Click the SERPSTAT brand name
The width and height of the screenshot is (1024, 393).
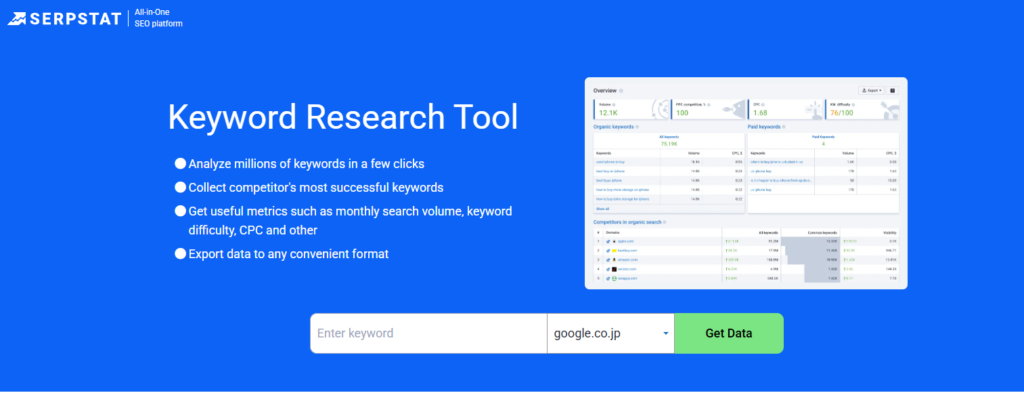(x=75, y=18)
